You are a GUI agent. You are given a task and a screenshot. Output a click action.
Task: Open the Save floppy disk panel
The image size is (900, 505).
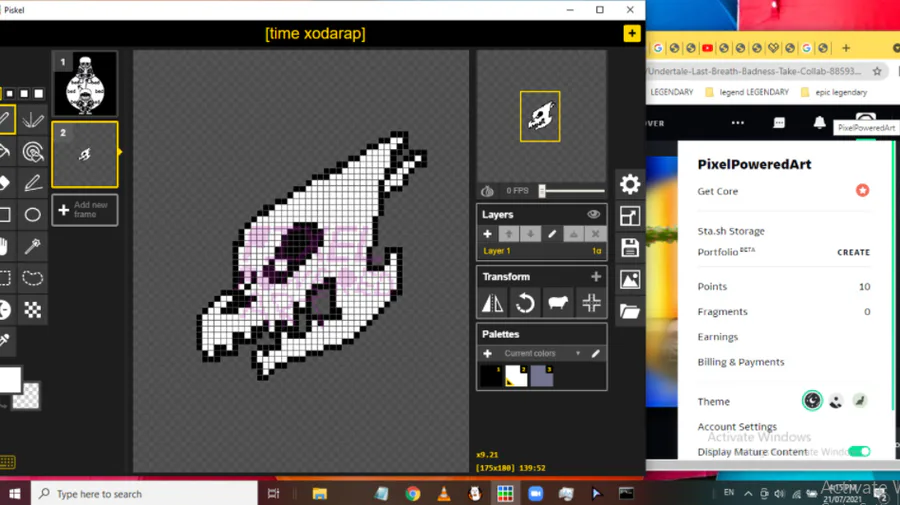(630, 248)
